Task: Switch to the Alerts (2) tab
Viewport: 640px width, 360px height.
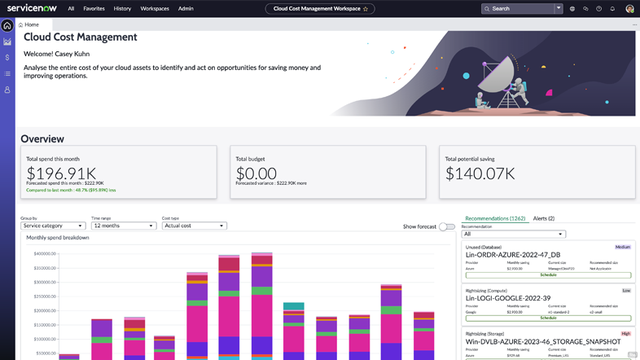Action: pyautogui.click(x=544, y=219)
